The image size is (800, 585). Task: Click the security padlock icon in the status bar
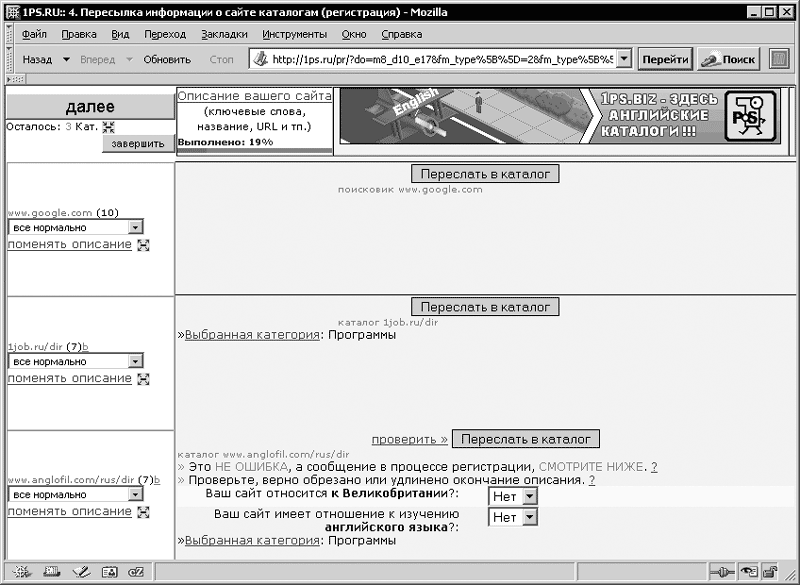coord(770,572)
